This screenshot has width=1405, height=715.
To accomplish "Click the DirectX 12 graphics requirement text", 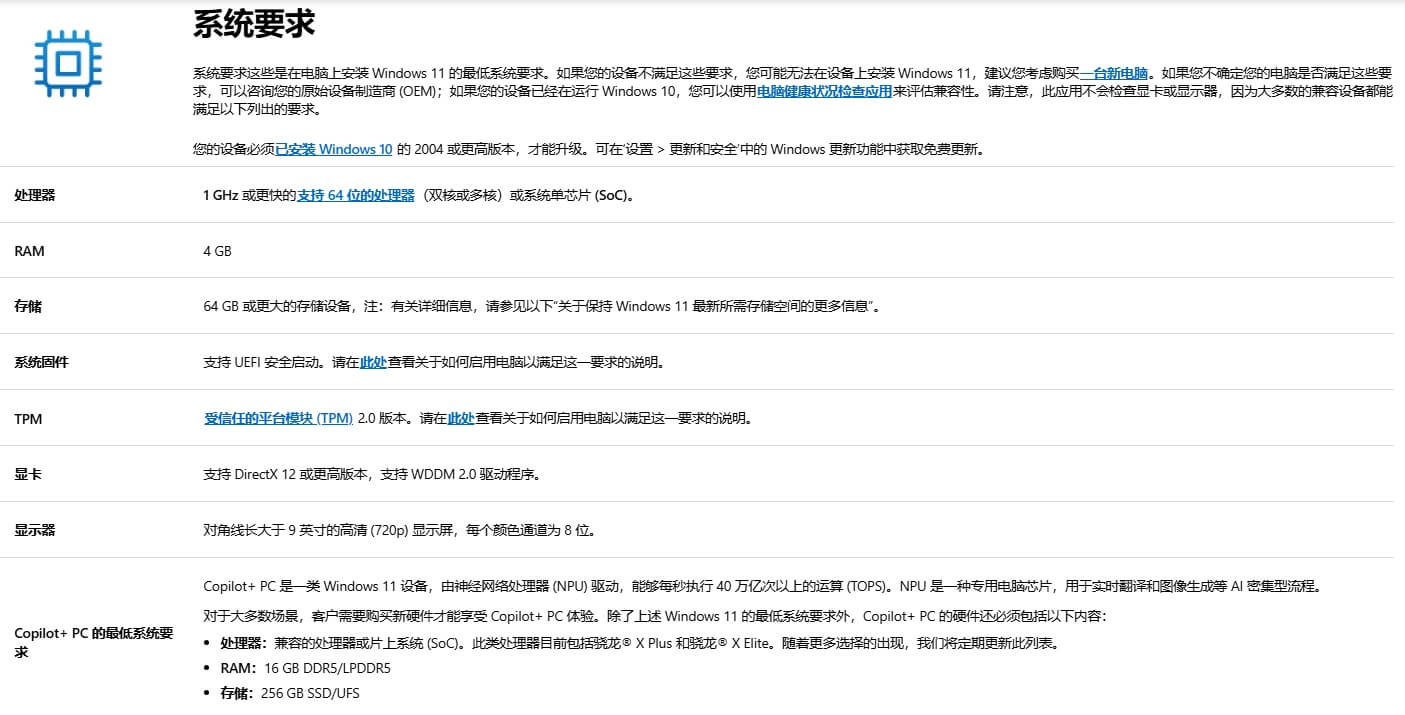I will point(371,474).
